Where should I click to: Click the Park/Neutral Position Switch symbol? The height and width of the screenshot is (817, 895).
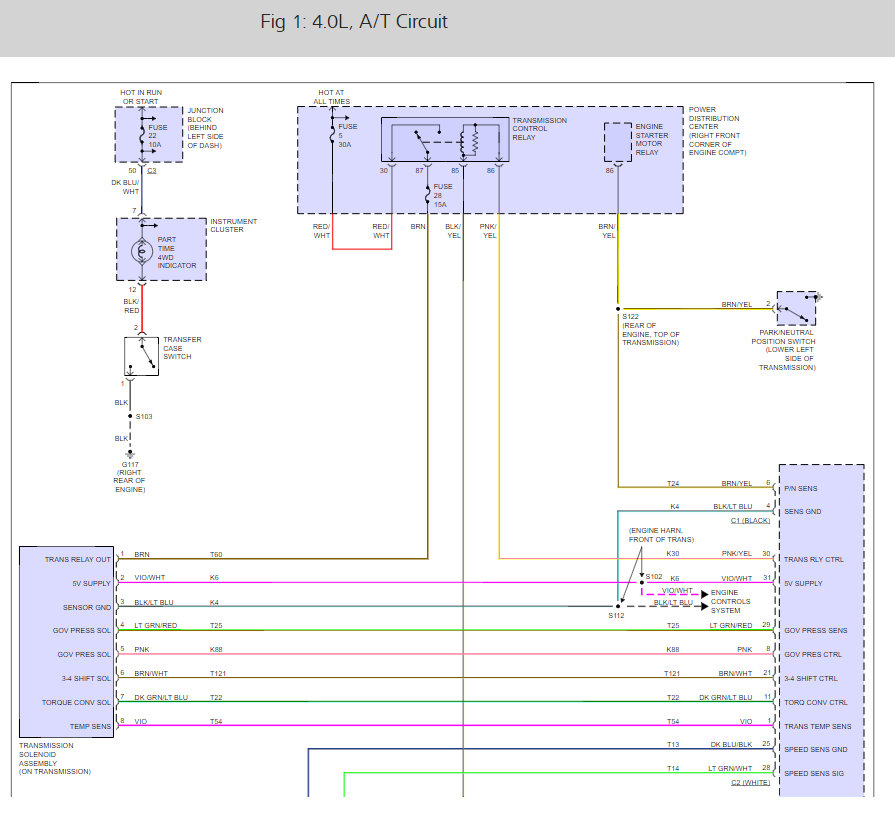coord(796,308)
